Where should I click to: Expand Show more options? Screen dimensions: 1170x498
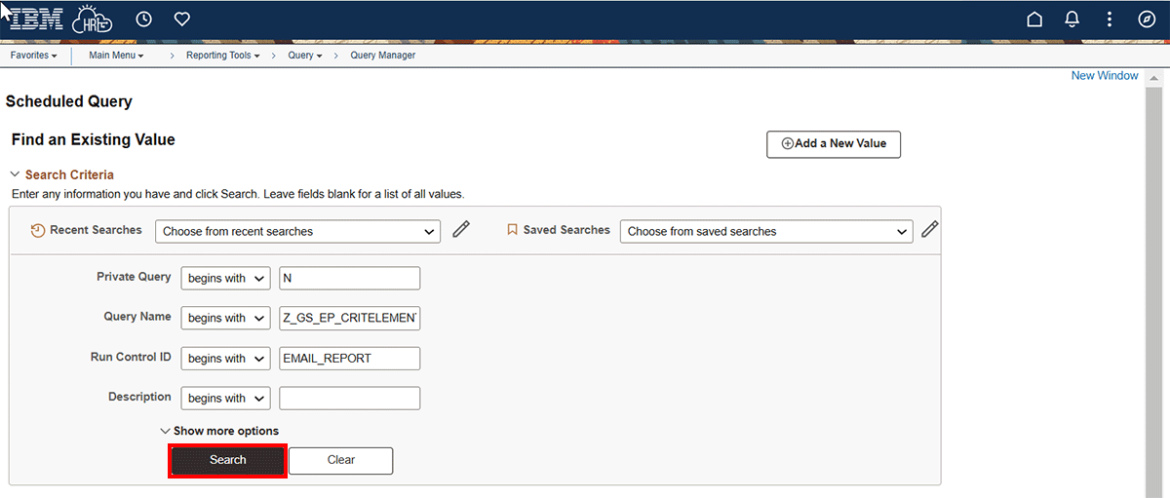tap(219, 431)
